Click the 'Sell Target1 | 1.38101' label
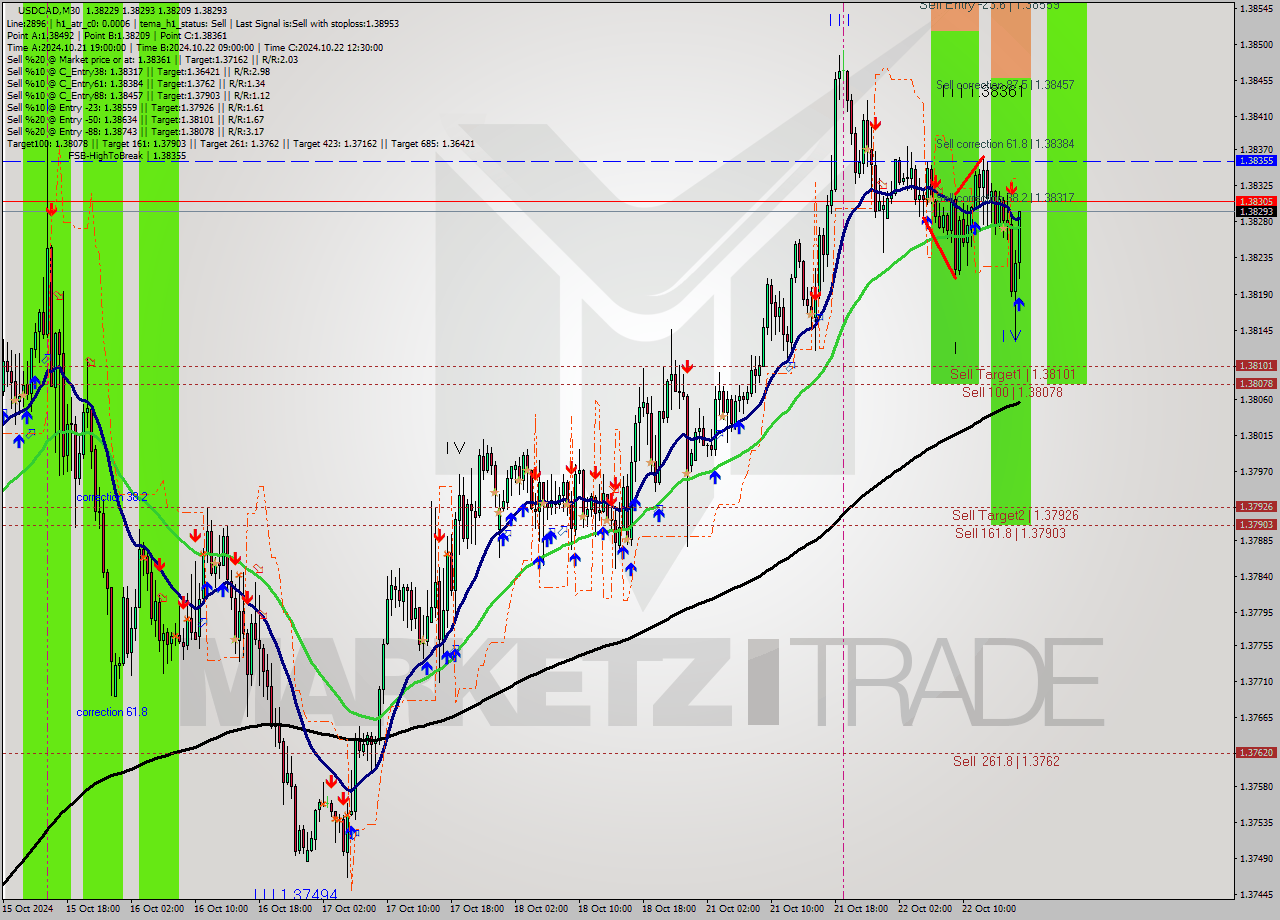This screenshot has height=920, width=1280. (1012, 374)
